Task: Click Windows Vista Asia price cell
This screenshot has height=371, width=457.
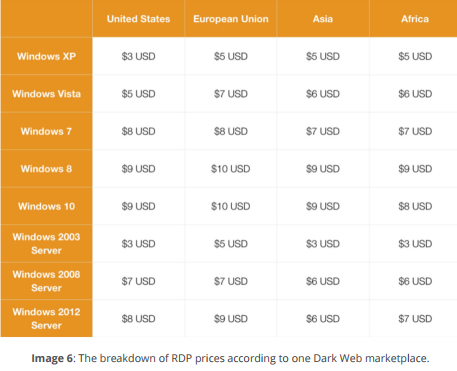Action: tap(323, 94)
